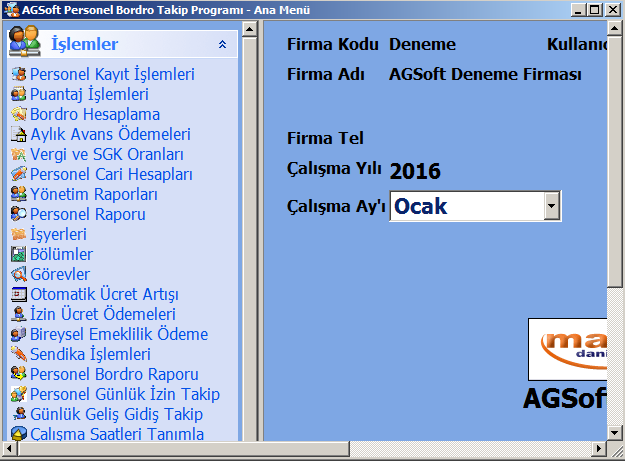The height and width of the screenshot is (461, 625).
Task: Click the left panel scrollbar up arrow
Action: [x=250, y=29]
